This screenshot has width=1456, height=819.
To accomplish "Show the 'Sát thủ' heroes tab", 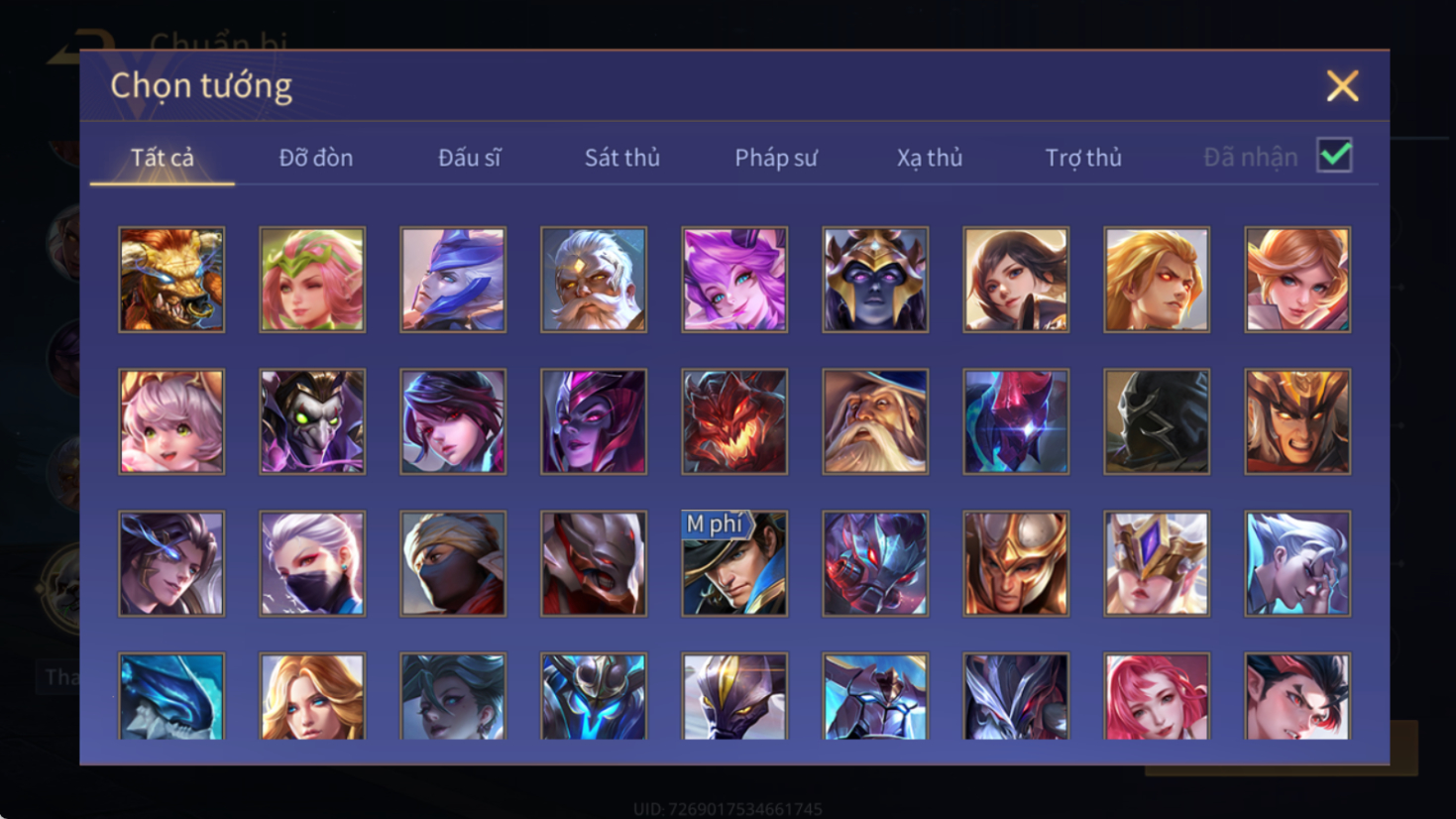I will point(621,158).
